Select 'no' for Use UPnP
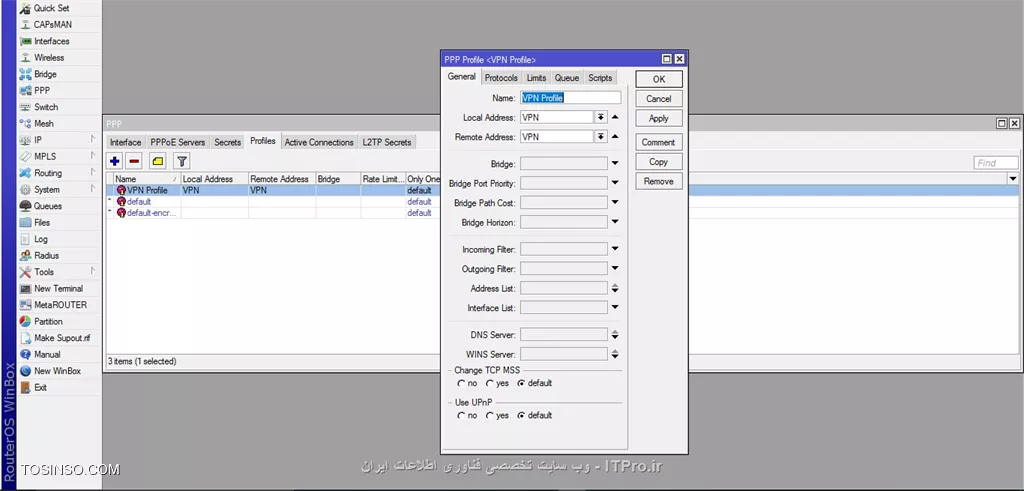This screenshot has height=491, width=1024. 461,415
